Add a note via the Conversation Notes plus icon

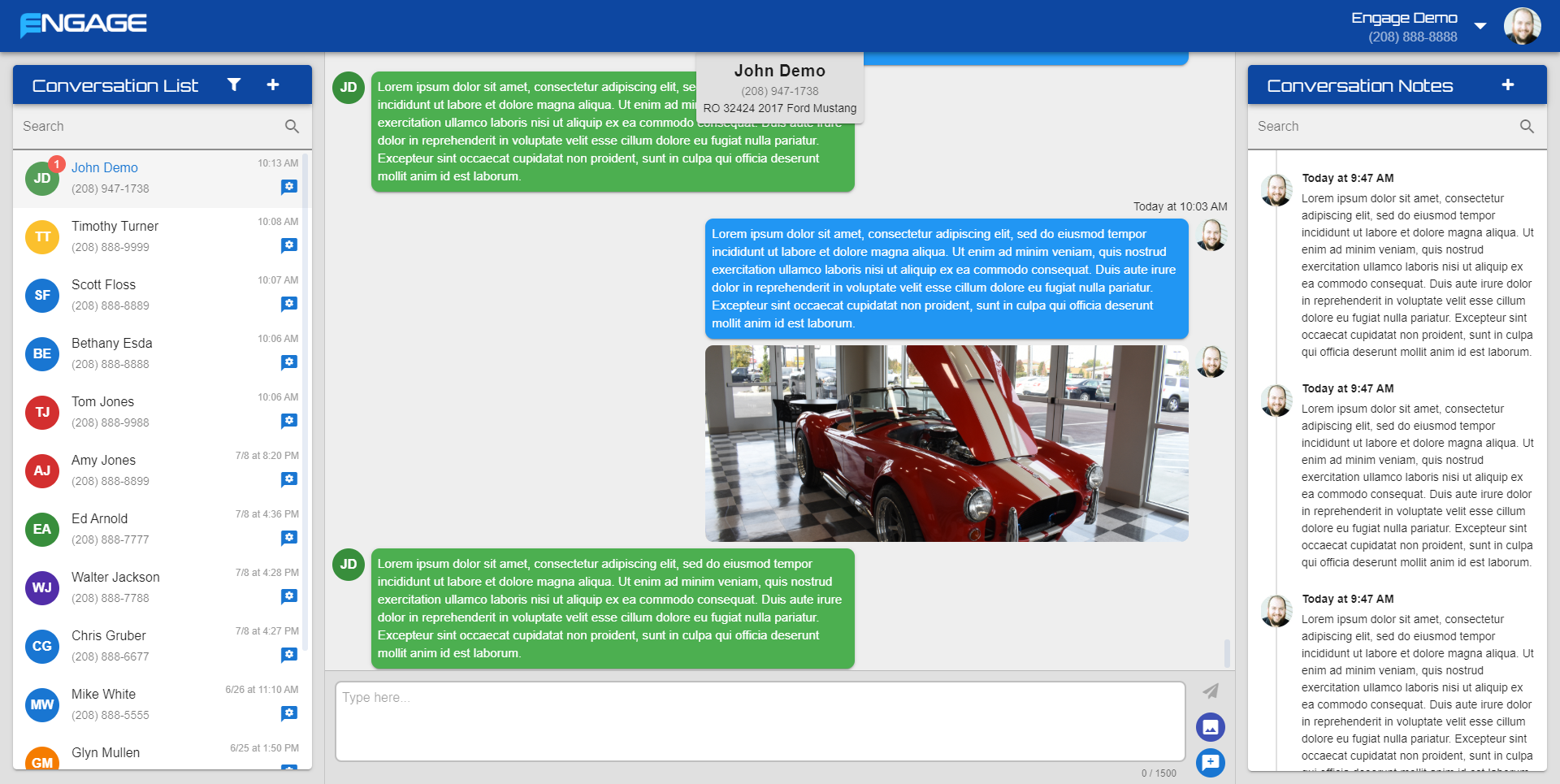click(1508, 84)
